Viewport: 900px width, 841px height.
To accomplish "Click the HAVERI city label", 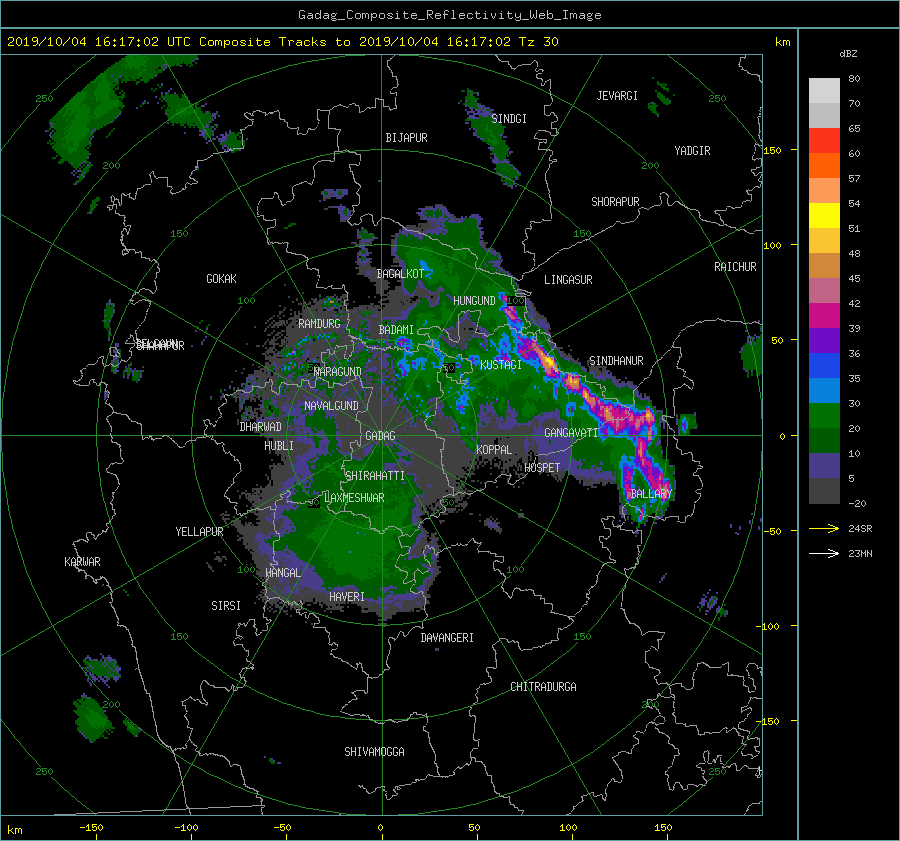I will [347, 597].
